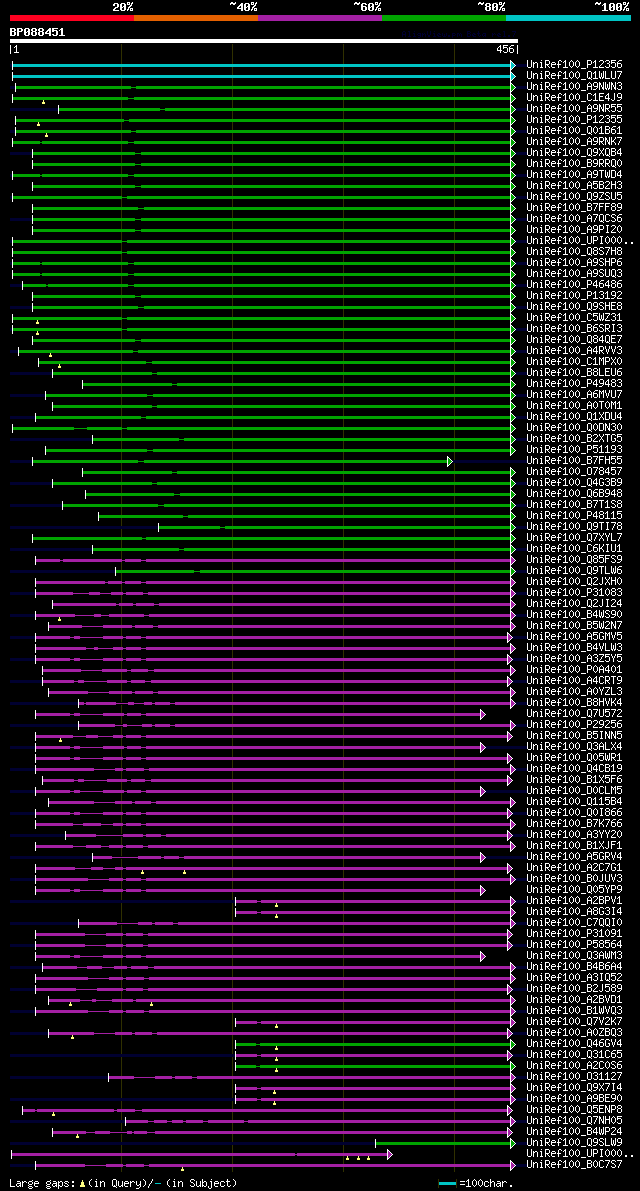Open the UniRef100_Q4G3B9 hit
Screen dimensions: 640x1191
[x=574, y=483]
